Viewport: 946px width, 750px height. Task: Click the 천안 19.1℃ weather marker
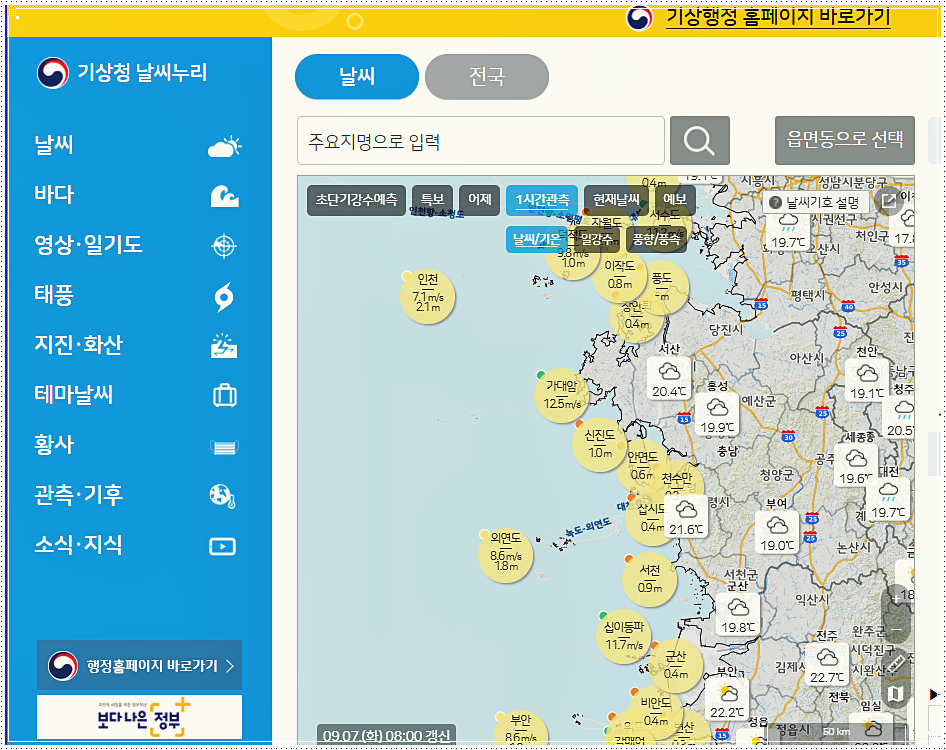pos(867,381)
